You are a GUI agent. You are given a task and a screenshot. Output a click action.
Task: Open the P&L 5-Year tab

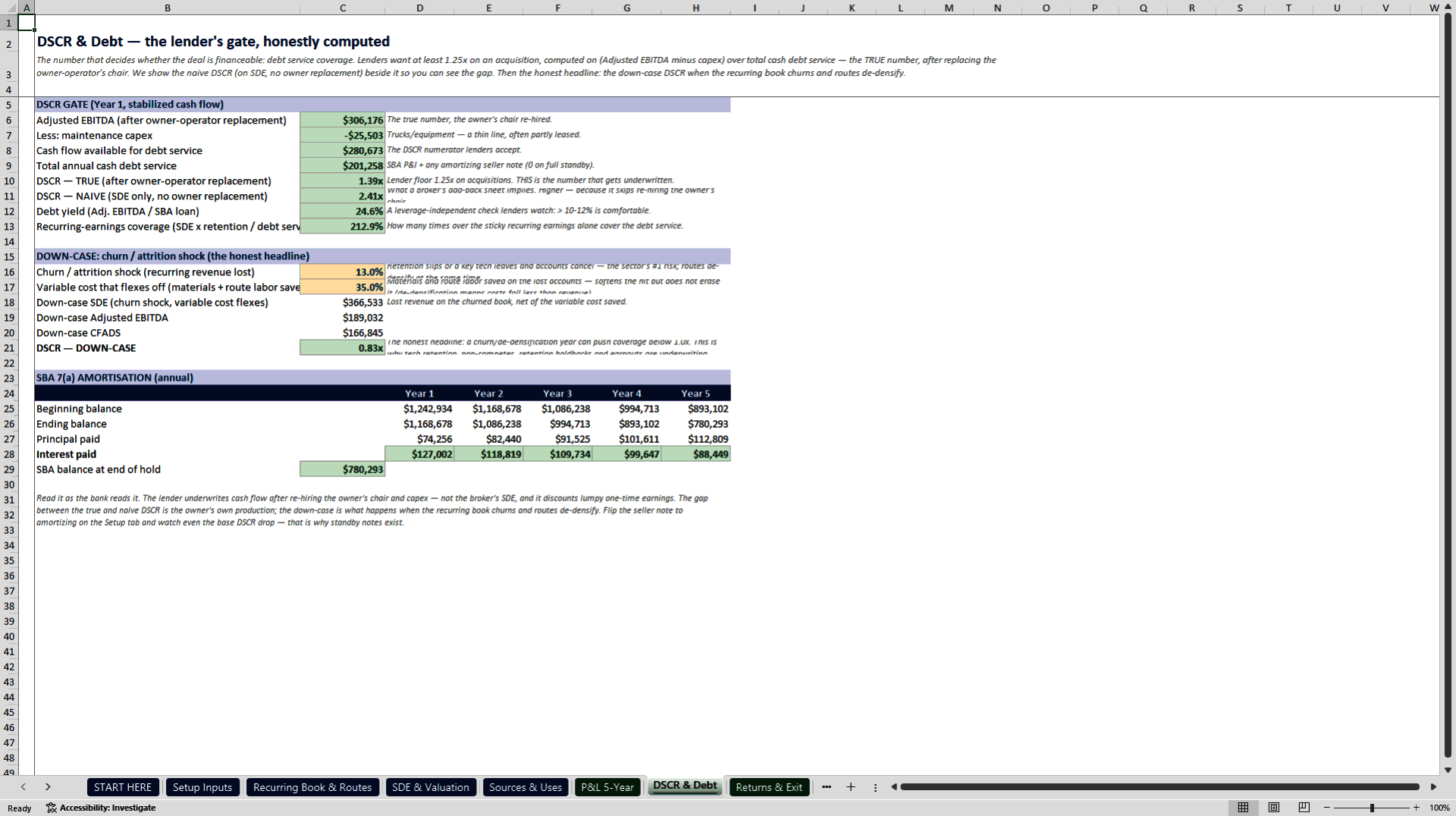(607, 787)
